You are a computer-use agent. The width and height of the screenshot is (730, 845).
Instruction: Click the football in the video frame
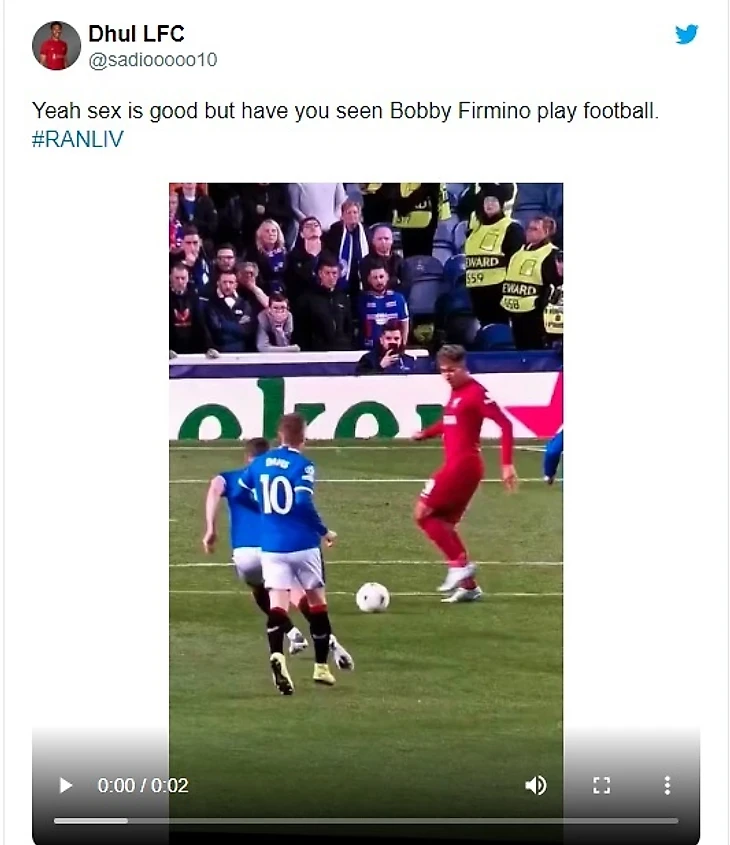tap(372, 597)
